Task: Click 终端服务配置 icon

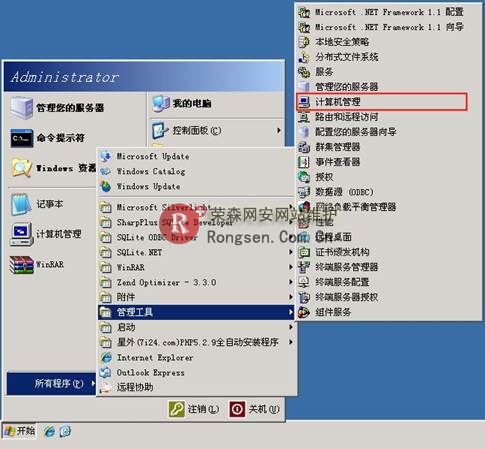Action: coord(304,282)
